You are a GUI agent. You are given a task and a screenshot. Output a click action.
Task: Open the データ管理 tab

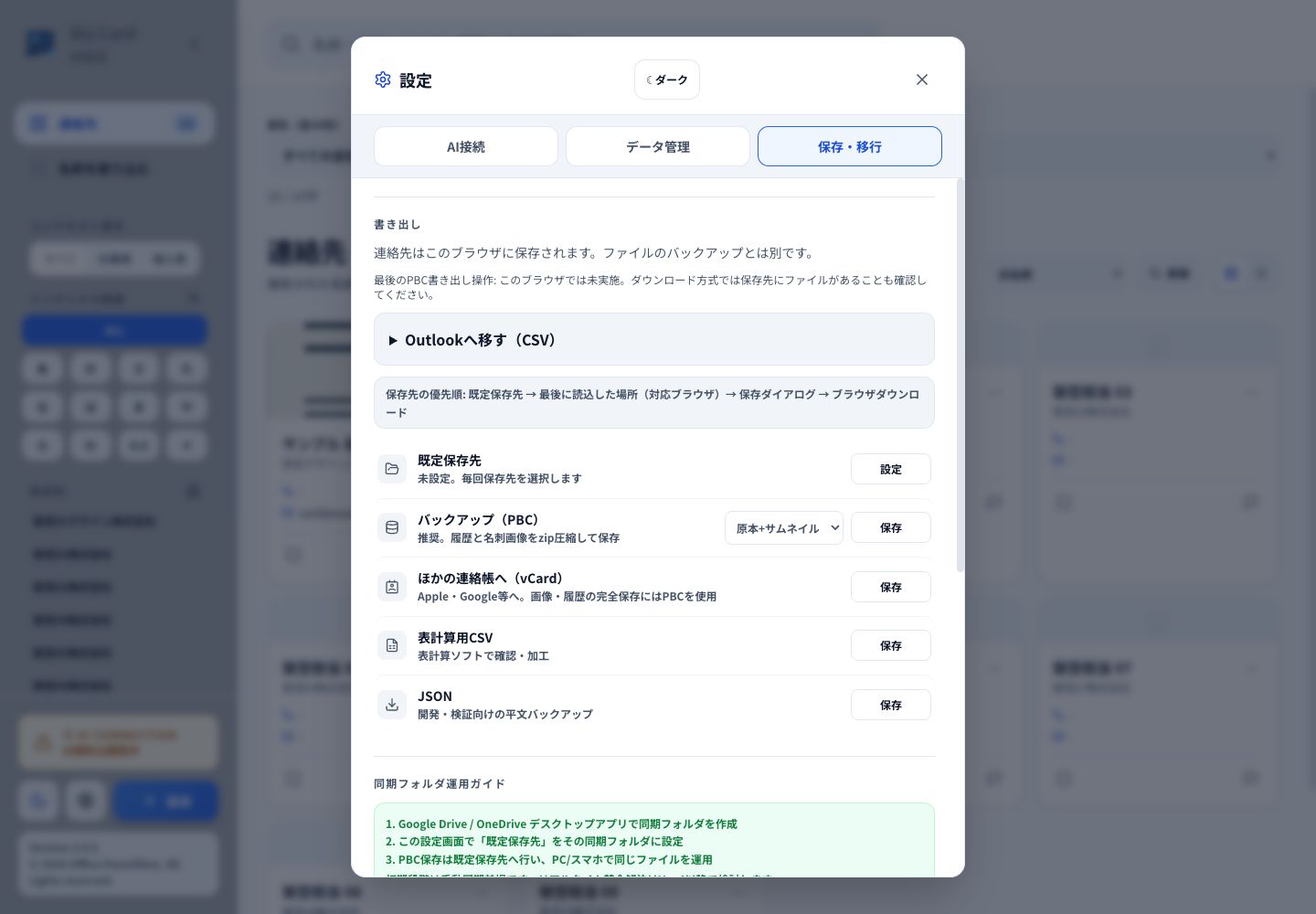coord(658,146)
